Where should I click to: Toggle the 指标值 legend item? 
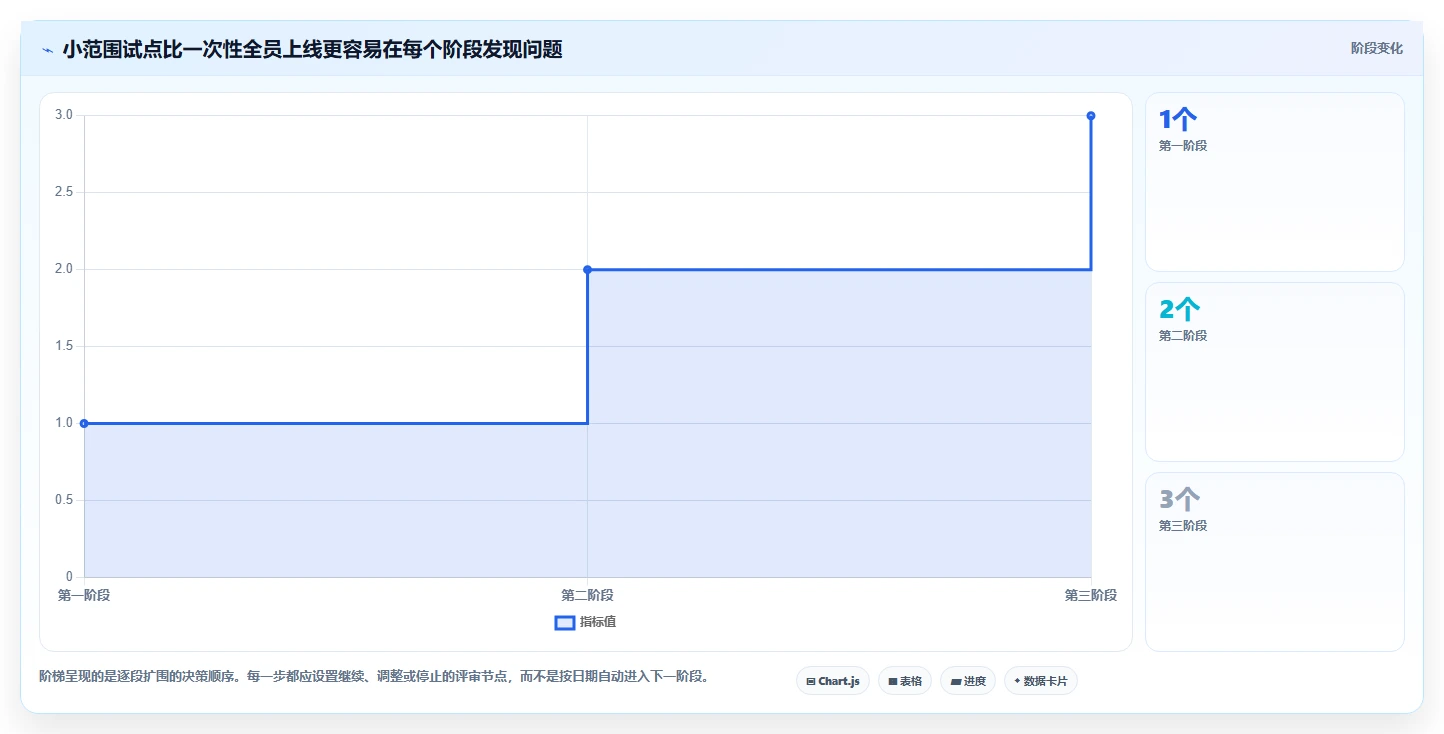pyautogui.click(x=586, y=622)
